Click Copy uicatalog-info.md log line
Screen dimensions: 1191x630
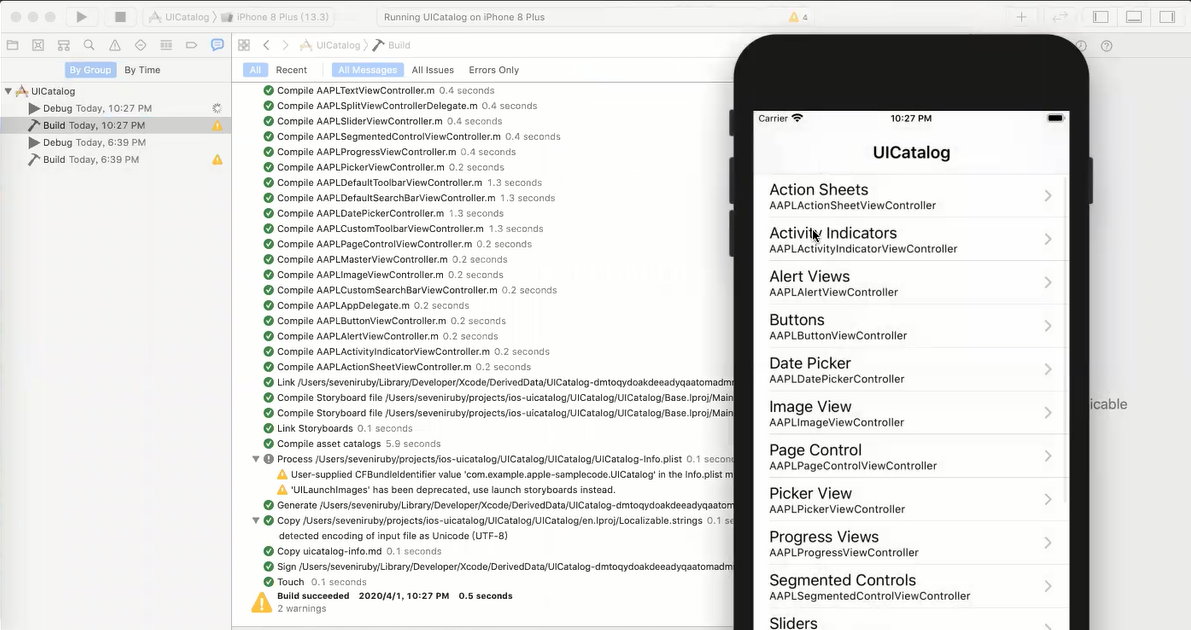(x=352, y=551)
